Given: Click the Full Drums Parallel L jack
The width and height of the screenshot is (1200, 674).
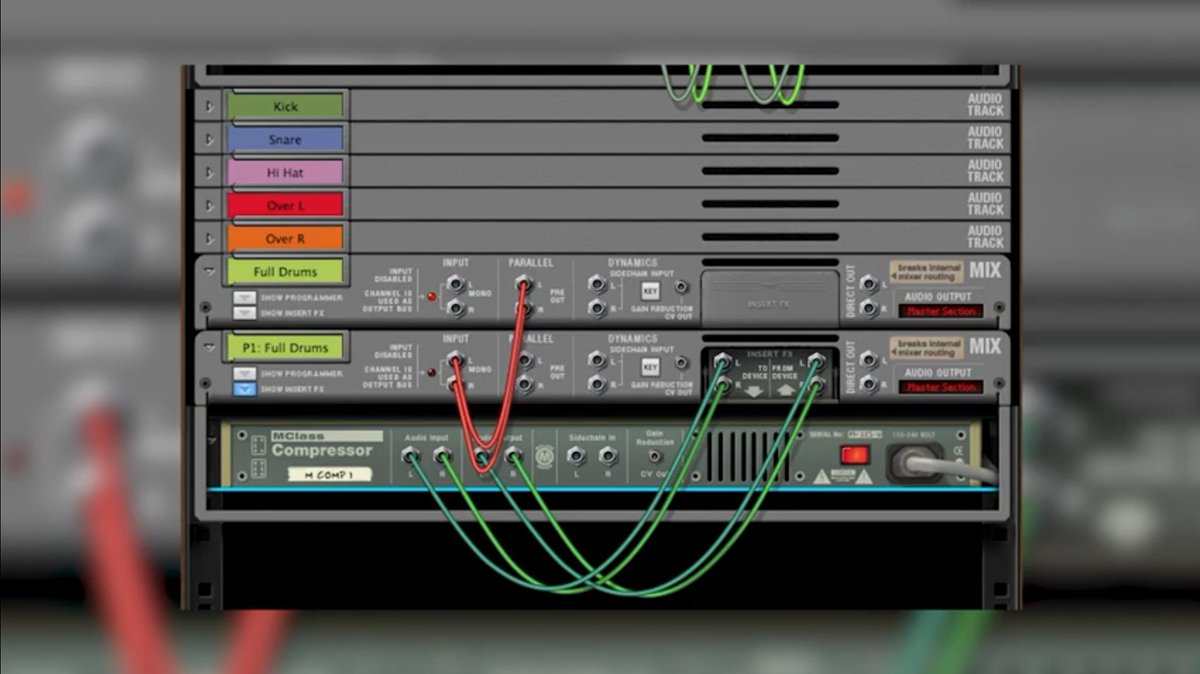Looking at the screenshot, I should (522, 284).
